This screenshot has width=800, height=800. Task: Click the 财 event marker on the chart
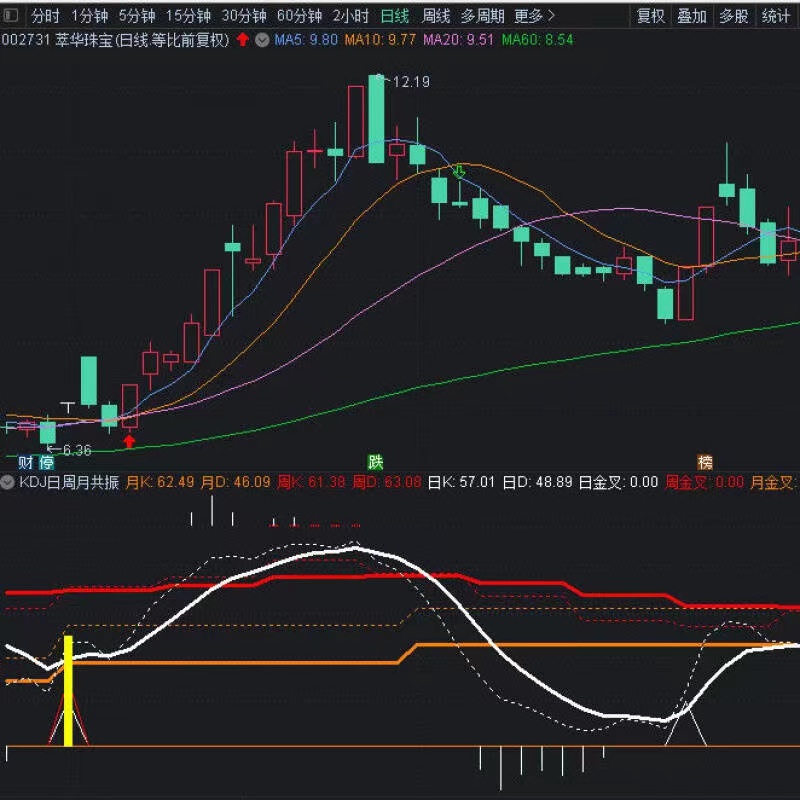point(26,462)
